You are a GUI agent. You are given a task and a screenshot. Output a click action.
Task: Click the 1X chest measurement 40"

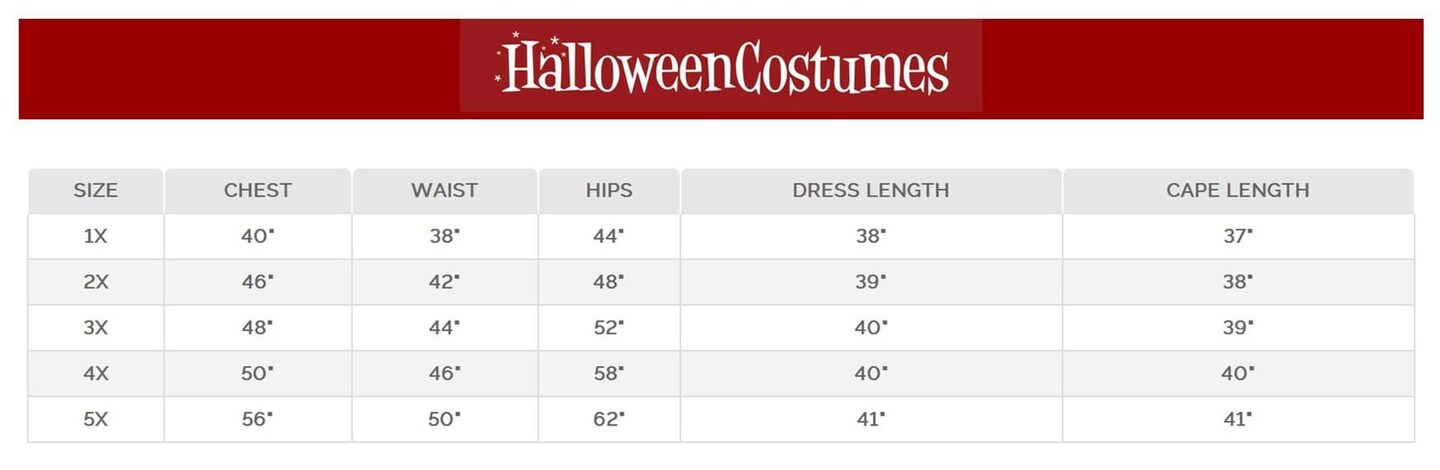tap(257, 237)
